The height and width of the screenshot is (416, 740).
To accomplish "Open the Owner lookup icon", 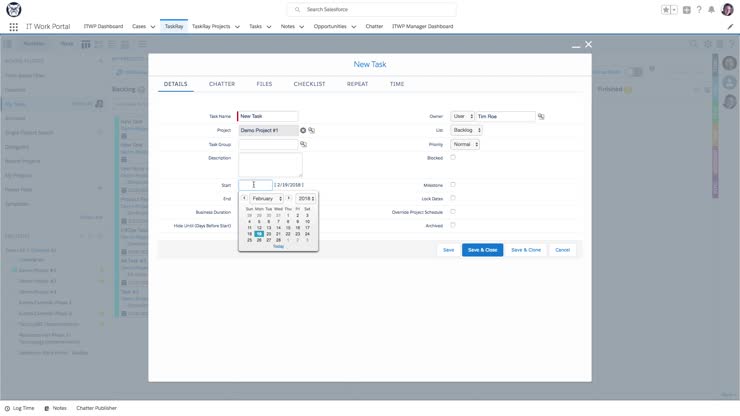I will (x=541, y=116).
